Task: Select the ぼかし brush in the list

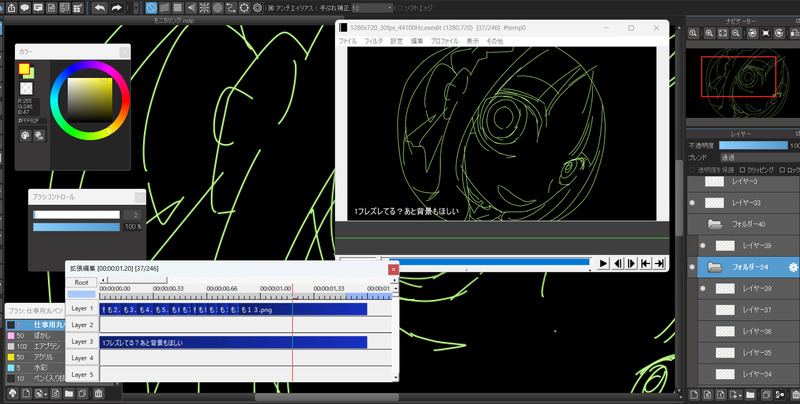Action: [x=36, y=336]
